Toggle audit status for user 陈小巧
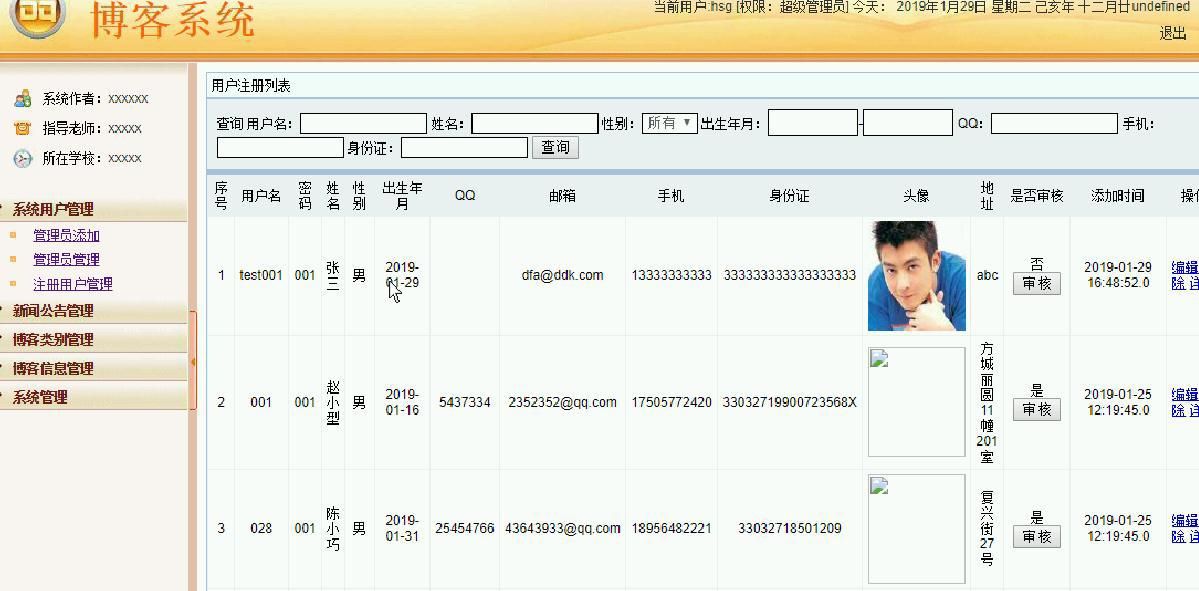Viewport: 1199px width, 591px height. pos(1036,536)
